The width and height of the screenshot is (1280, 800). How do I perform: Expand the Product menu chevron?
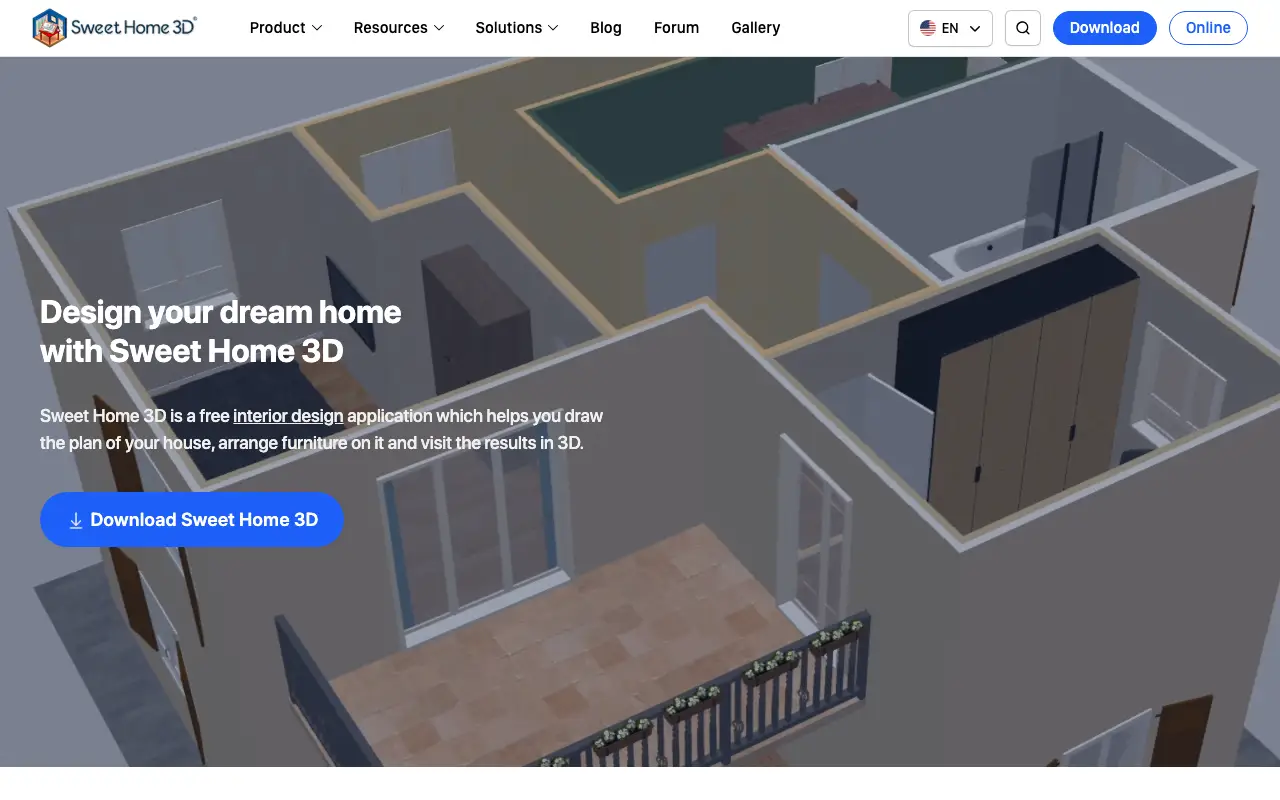pos(317,28)
